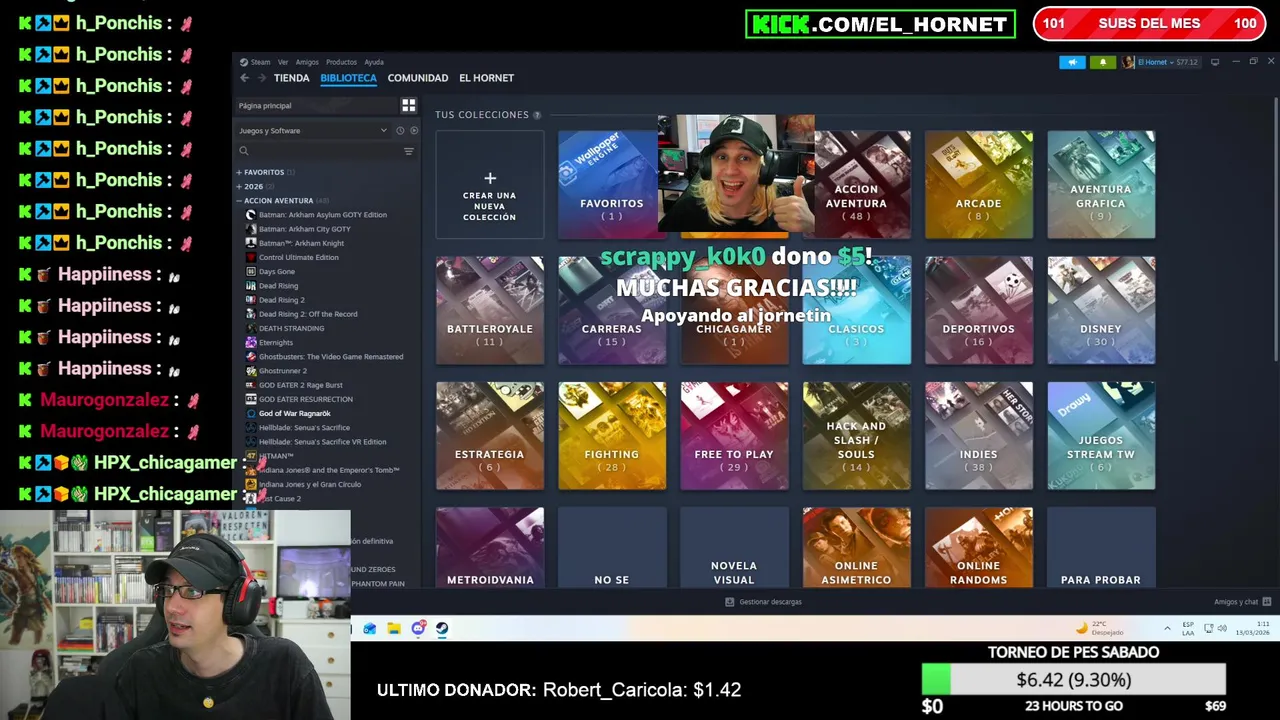Open the FIGHTING collection tile
Image resolution: width=1280 pixels, height=720 pixels.
[x=612, y=436]
